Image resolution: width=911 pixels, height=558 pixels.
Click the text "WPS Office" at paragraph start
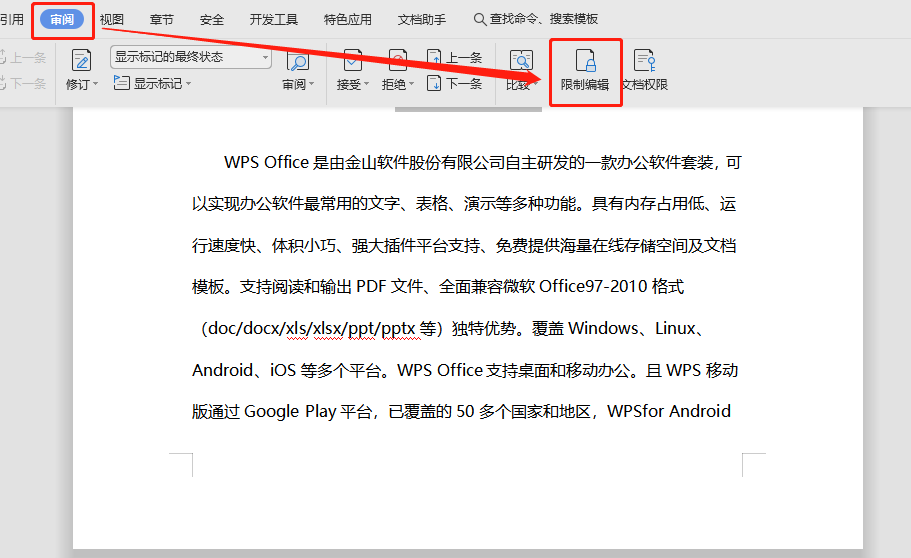click(266, 162)
